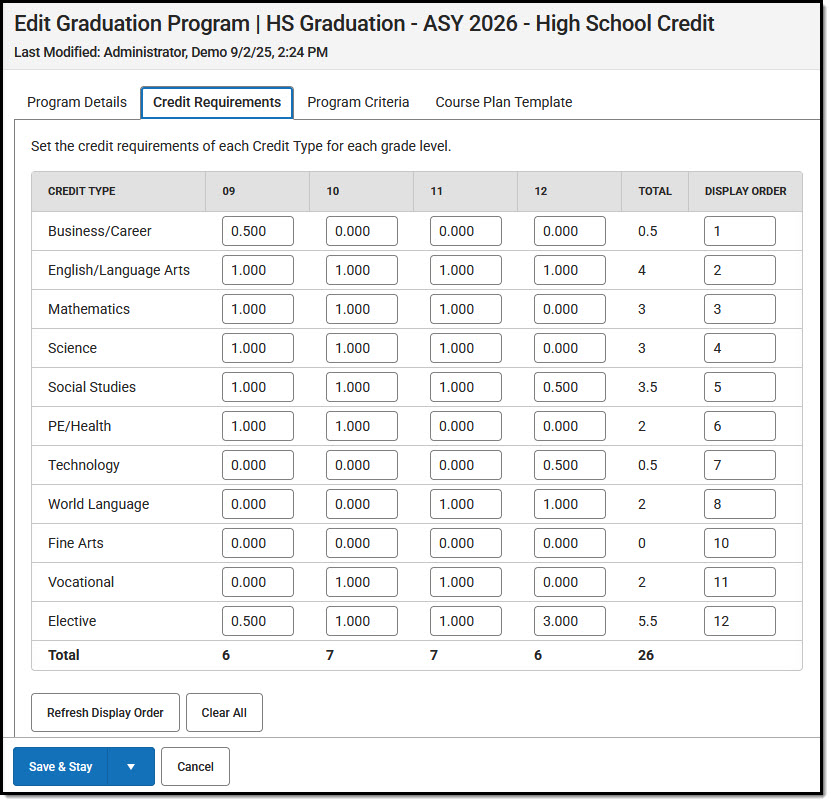831x803 pixels.
Task: Open the Course Plan Template tab
Action: pyautogui.click(x=503, y=102)
